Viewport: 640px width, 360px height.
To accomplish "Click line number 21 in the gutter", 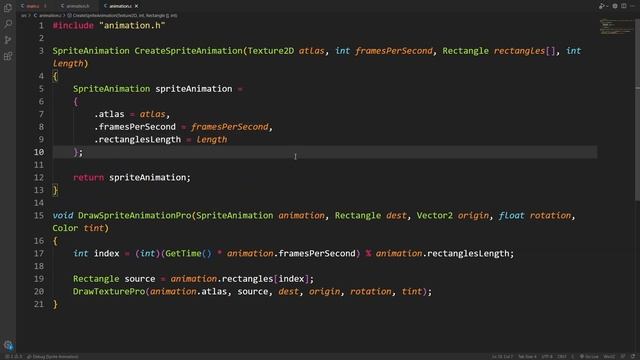I will coord(39,304).
